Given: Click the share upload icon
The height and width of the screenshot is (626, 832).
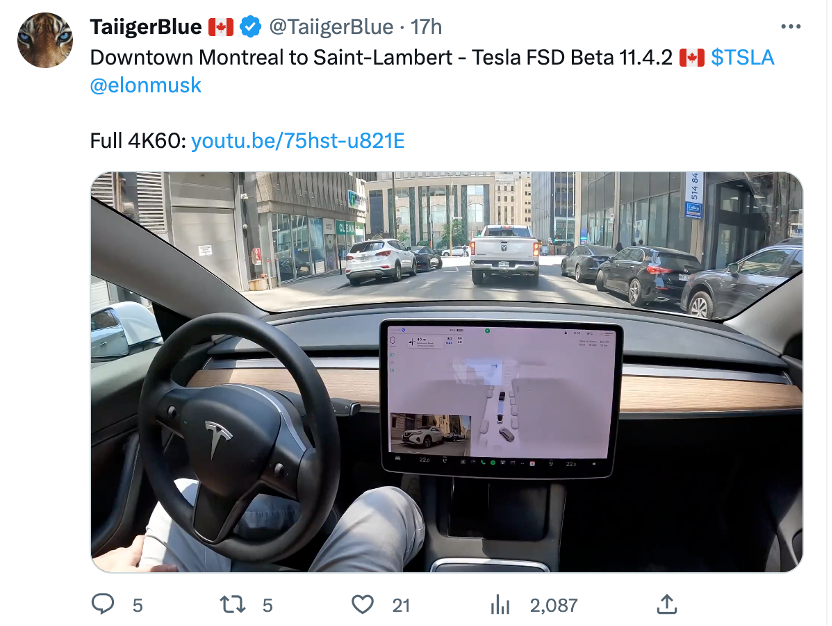Looking at the screenshot, I should (667, 604).
